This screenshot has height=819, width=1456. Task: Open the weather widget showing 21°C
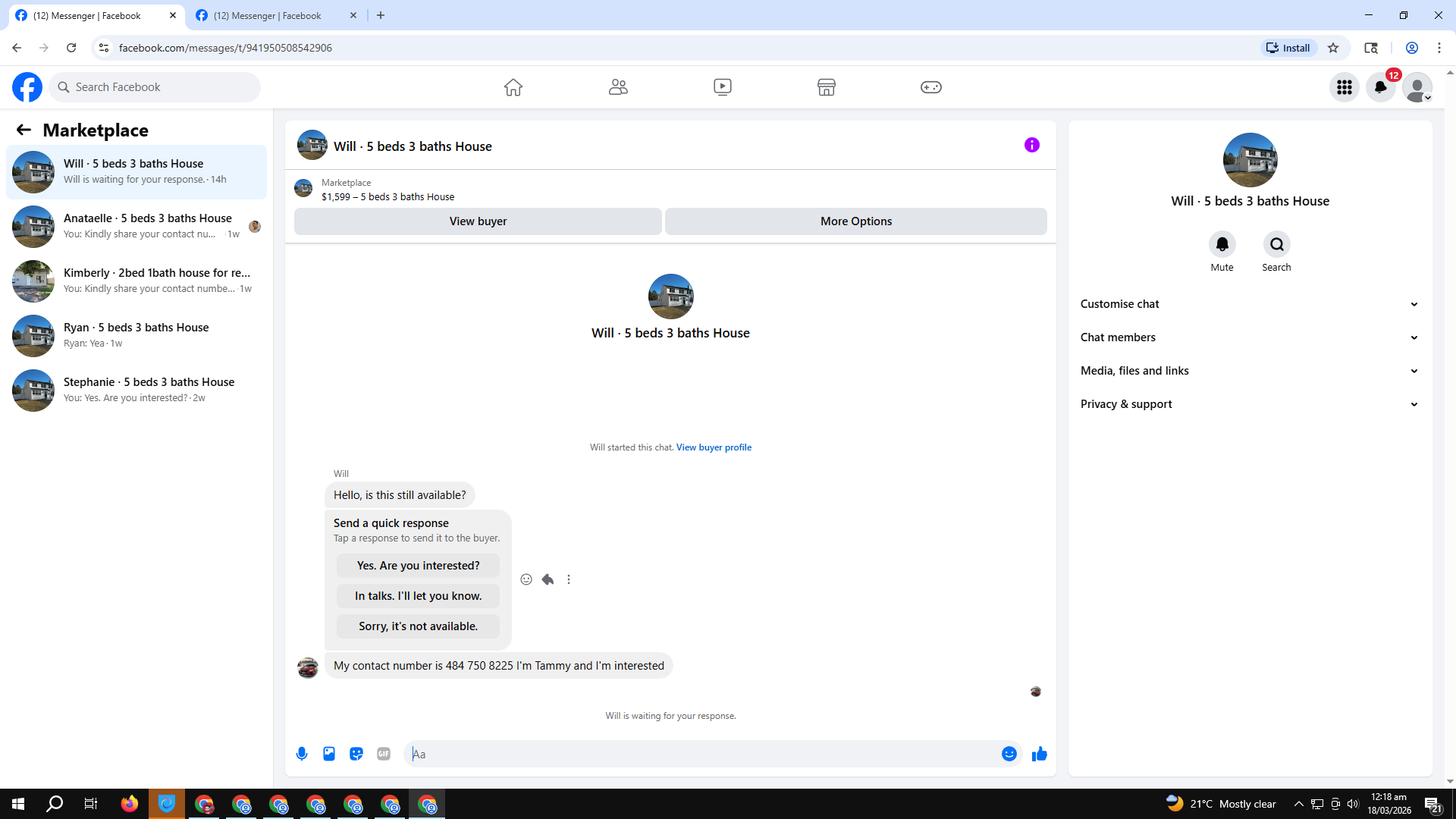point(1221,804)
